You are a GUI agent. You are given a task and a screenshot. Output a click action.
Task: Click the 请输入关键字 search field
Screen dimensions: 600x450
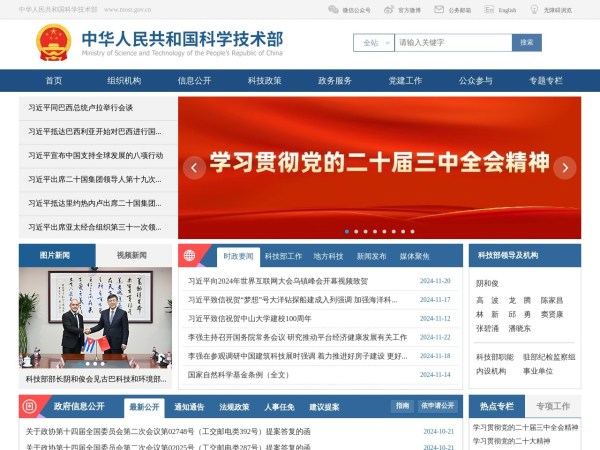[x=453, y=43]
